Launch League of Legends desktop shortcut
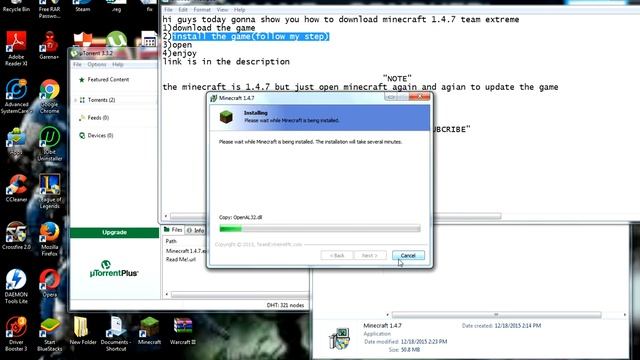 pyautogui.click(x=49, y=191)
